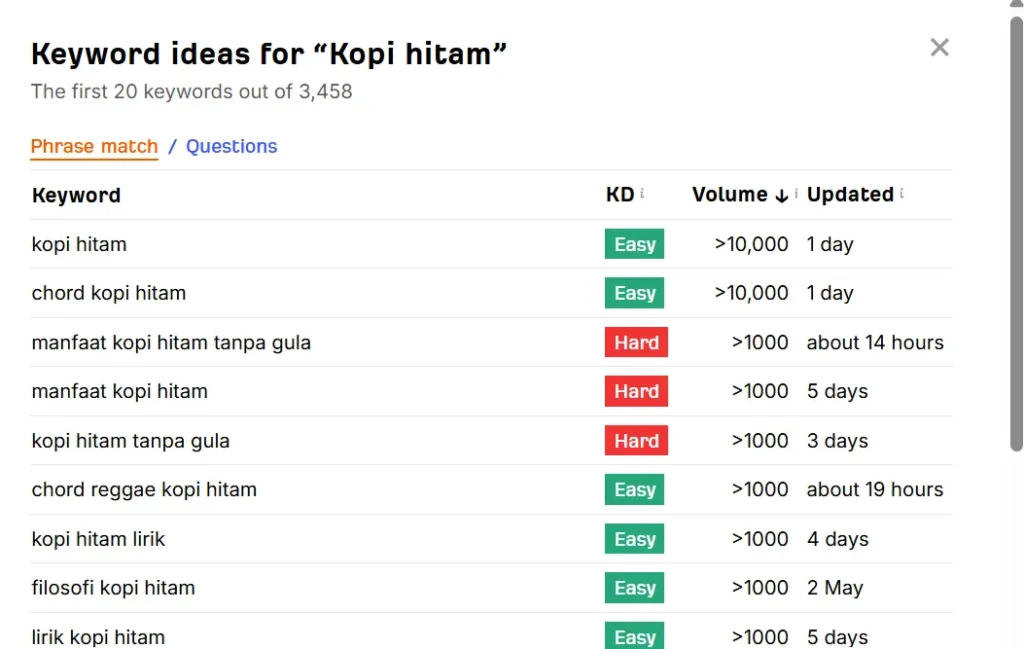The width and height of the screenshot is (1024, 649).
Task: Click Easy badge for 'kopi hitam lirik'
Action: (634, 539)
